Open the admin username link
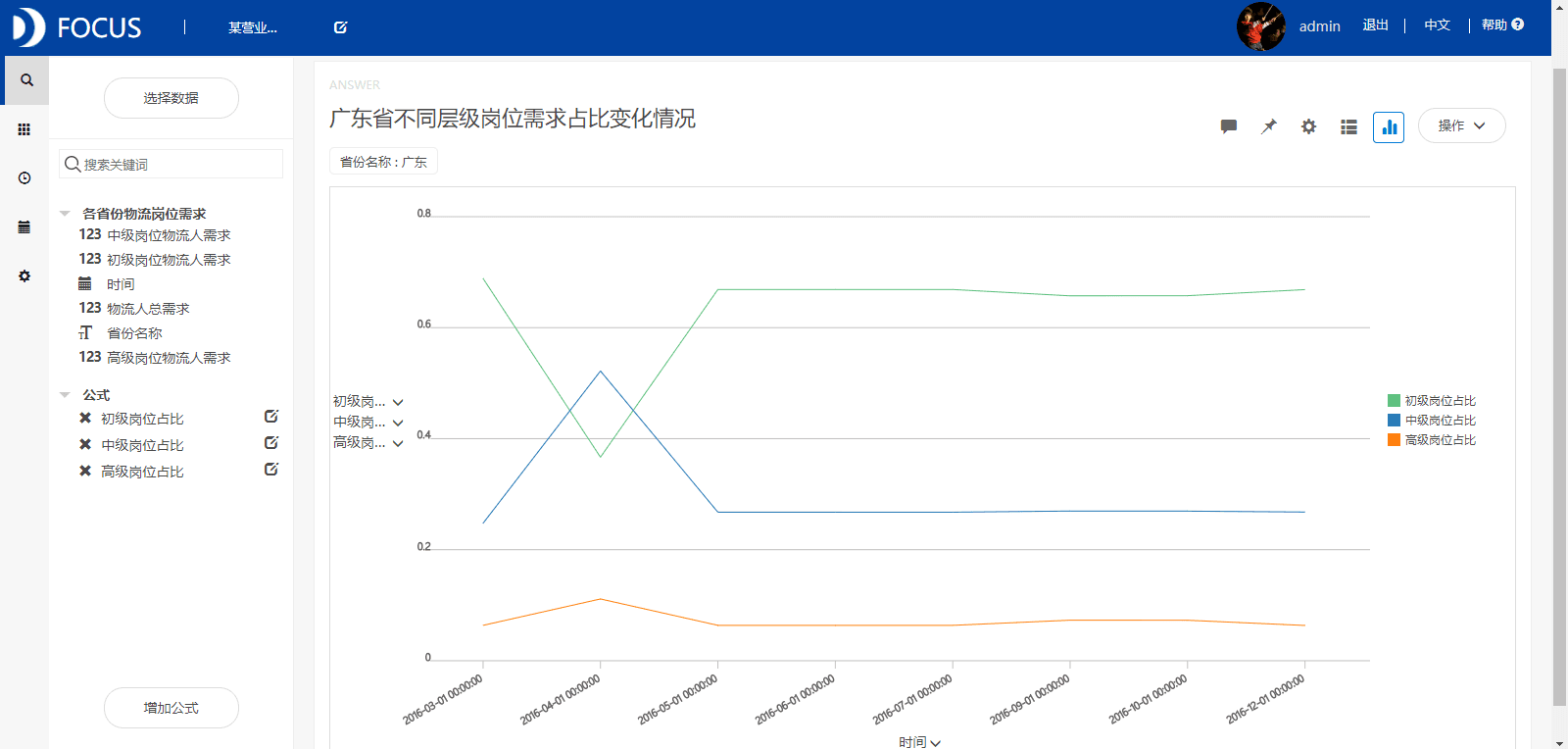Screen dimensions: 1568x749 [x=1319, y=26]
